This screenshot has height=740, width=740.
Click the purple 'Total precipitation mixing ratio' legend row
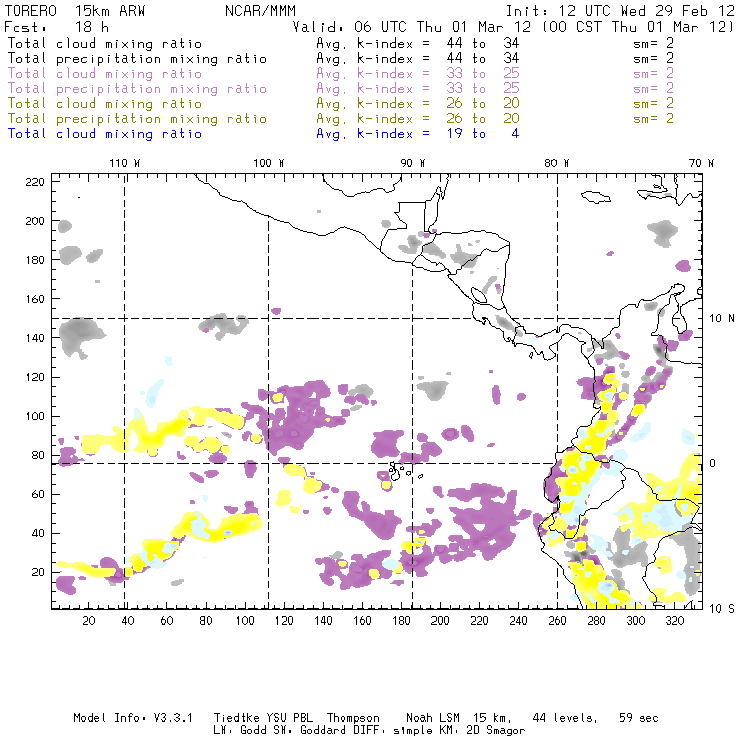(341, 89)
